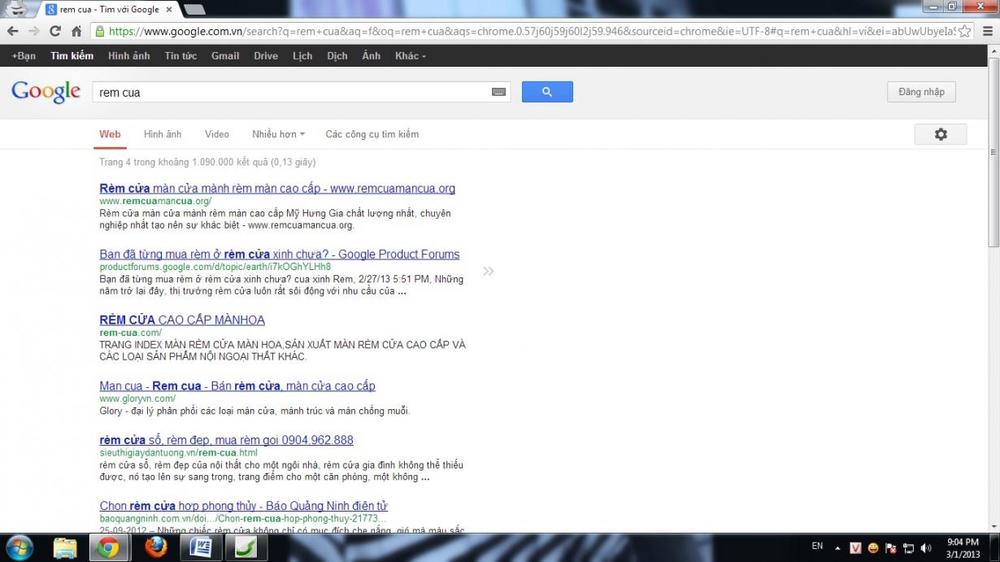Open 'Lịch' calendar in the black bar
This screenshot has height=562, width=1000.
[302, 56]
